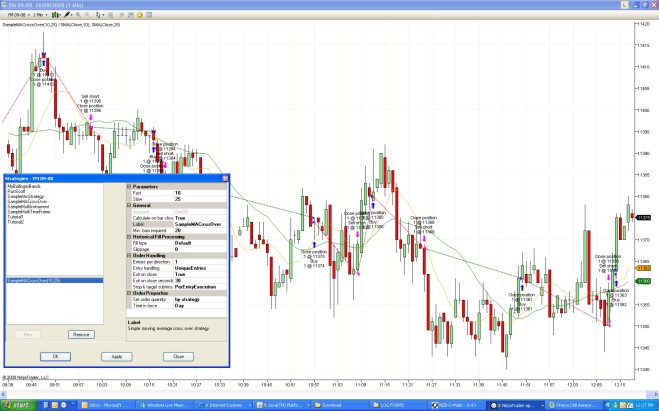Click Close button in Strategies dialog
The width and height of the screenshot is (659, 411).
[178, 356]
